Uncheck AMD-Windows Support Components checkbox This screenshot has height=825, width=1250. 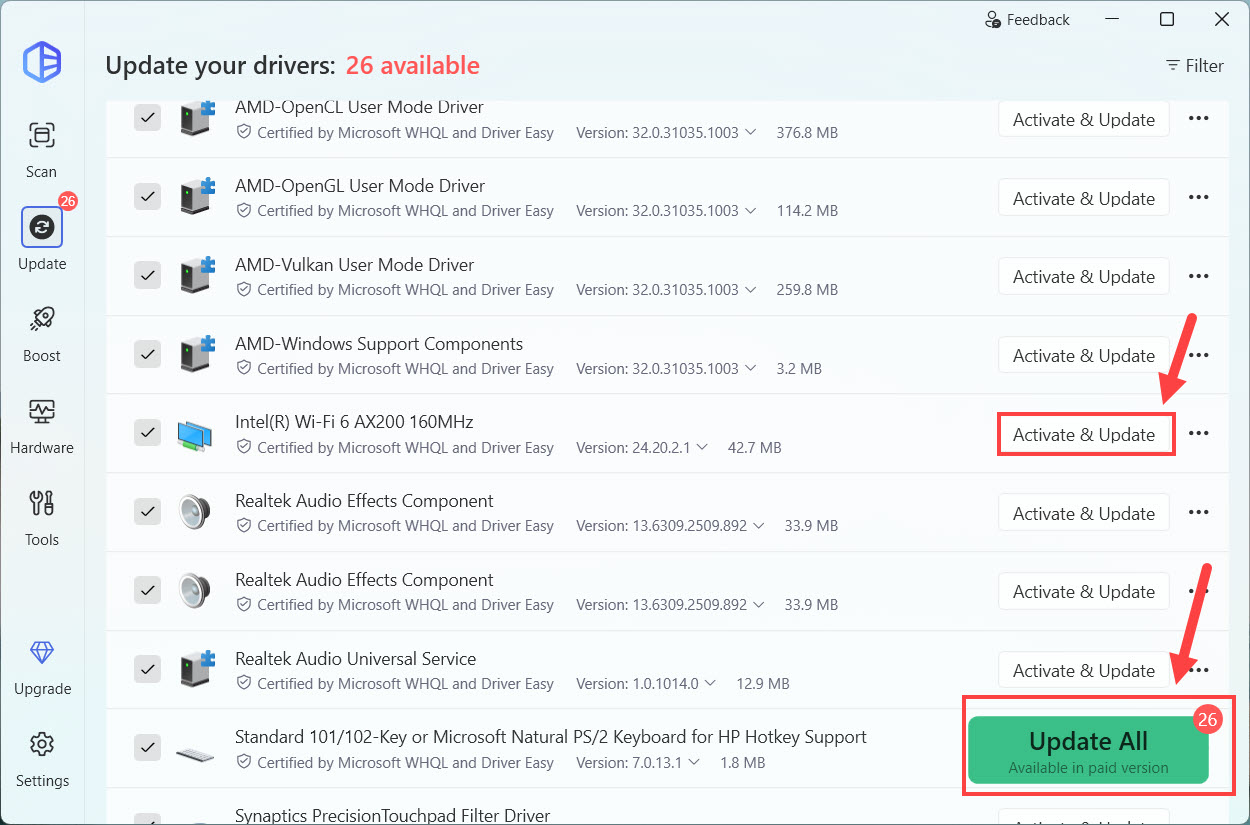(x=147, y=354)
